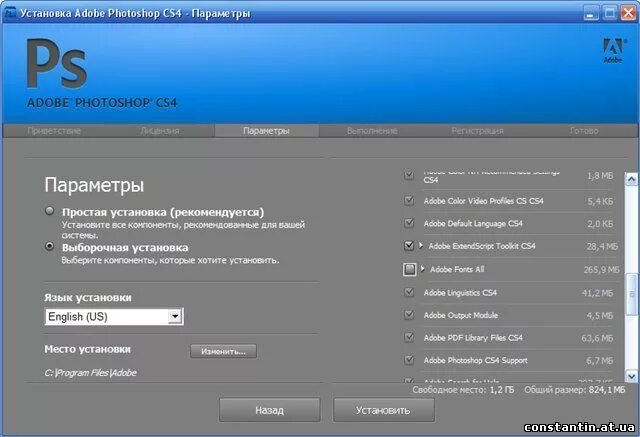
Task: Check the Adobe Fonts All checkbox
Action: coord(409,269)
